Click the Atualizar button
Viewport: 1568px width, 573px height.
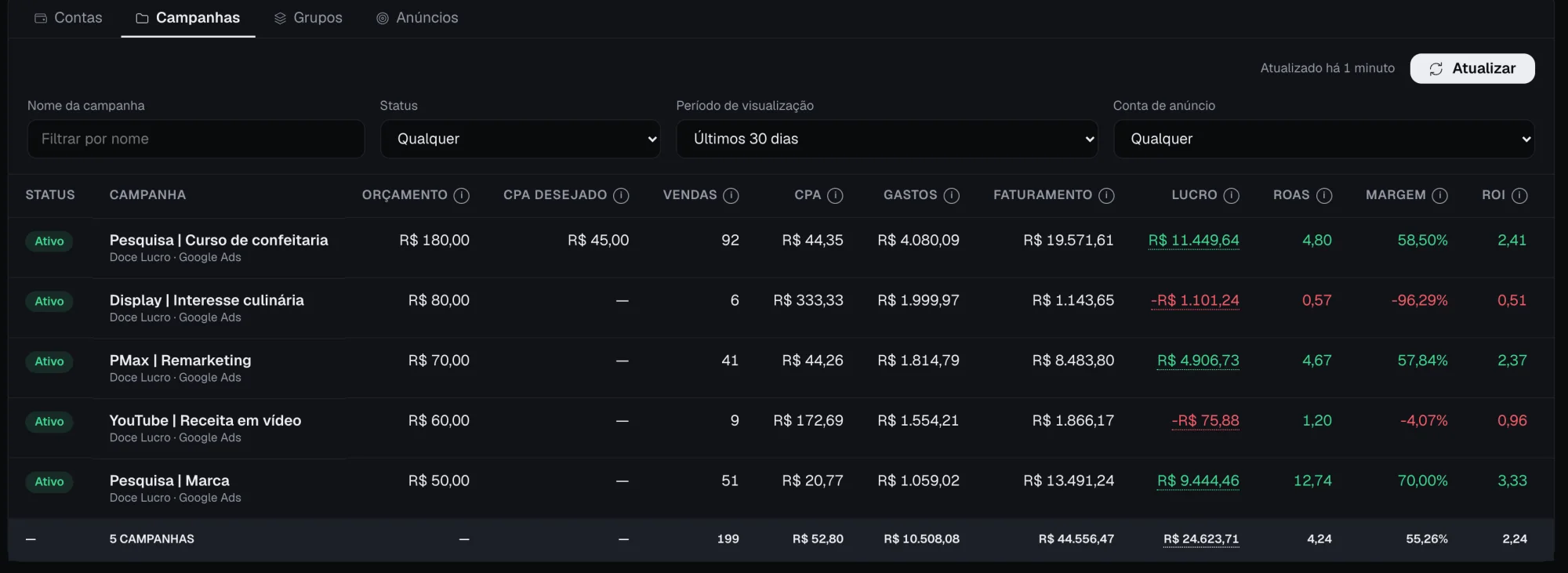coord(1472,68)
